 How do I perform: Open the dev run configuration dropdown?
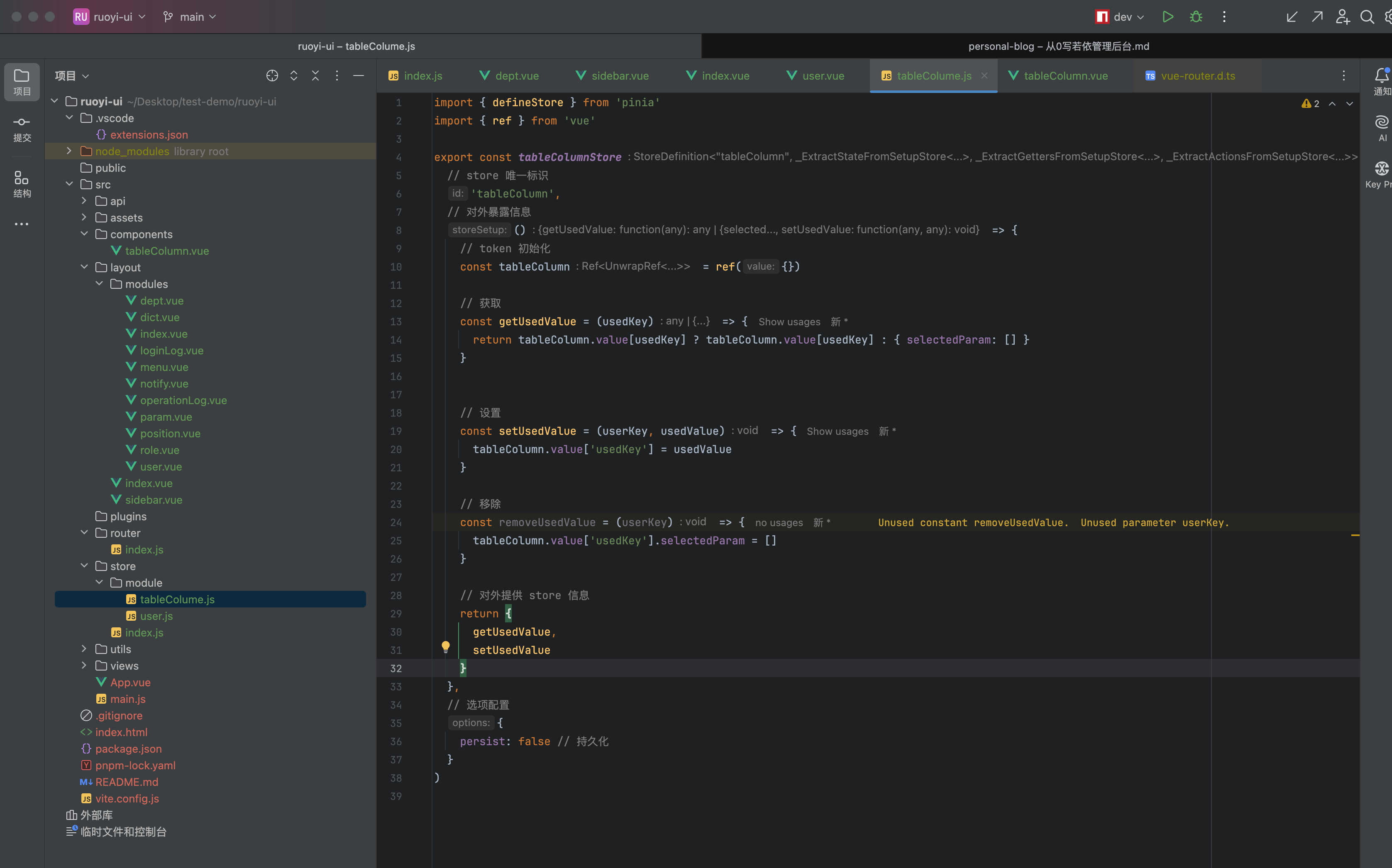[1120, 17]
